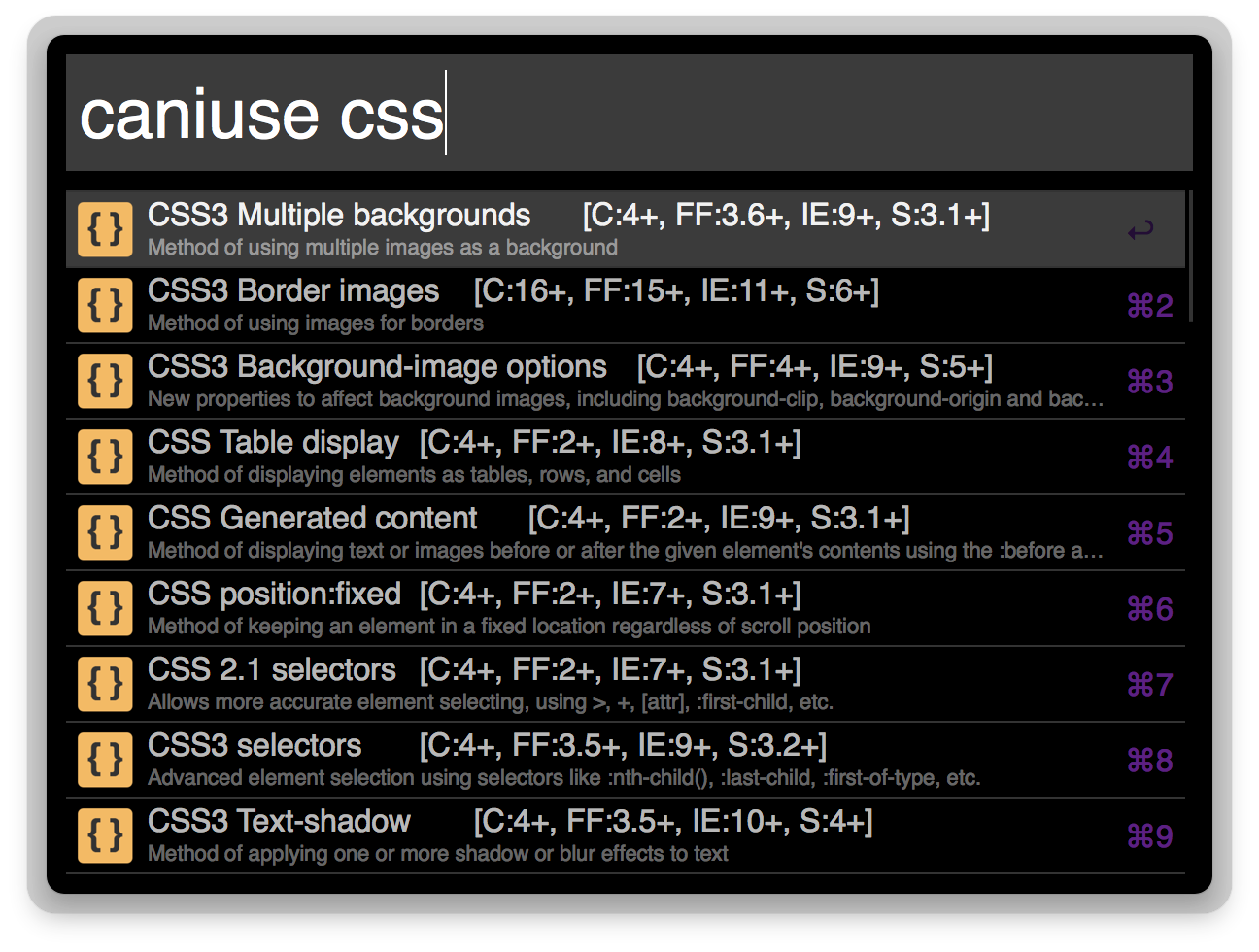Click the braces icon beside CSS 2.1 selectors
This screenshot has height=952, width=1259.
tap(105, 684)
